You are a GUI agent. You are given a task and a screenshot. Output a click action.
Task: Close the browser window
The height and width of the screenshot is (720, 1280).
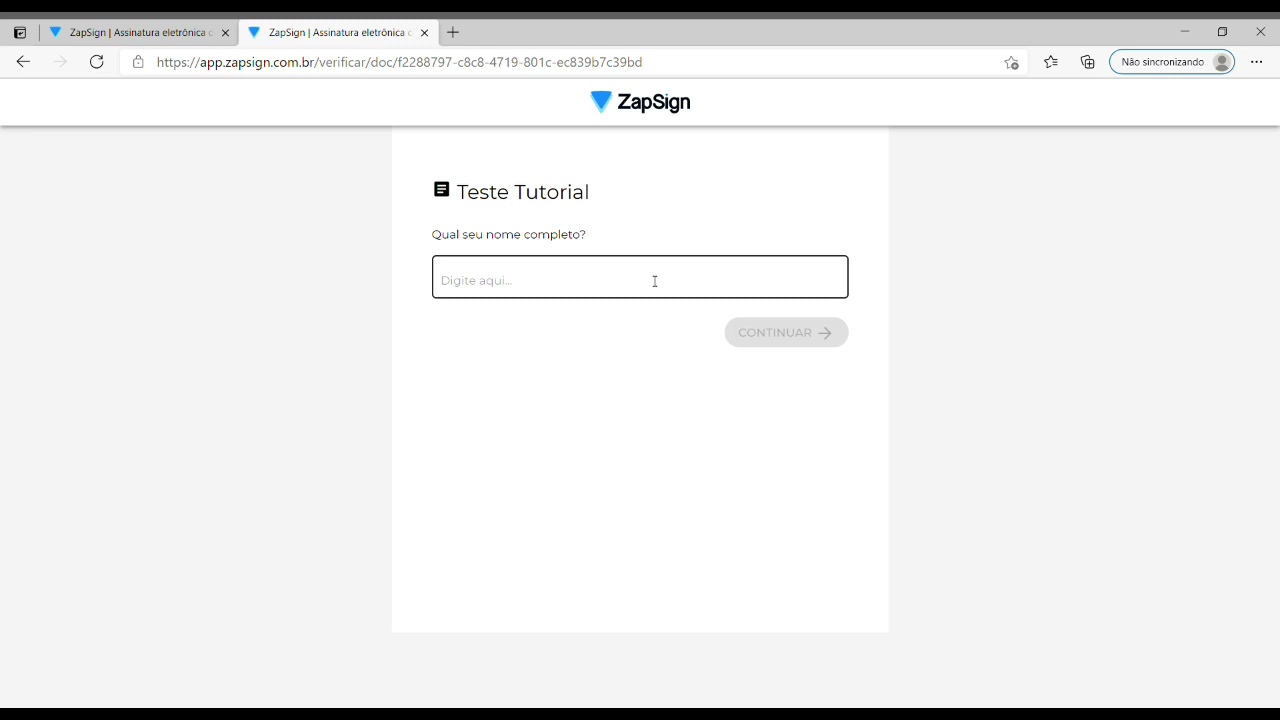pyautogui.click(x=1260, y=32)
